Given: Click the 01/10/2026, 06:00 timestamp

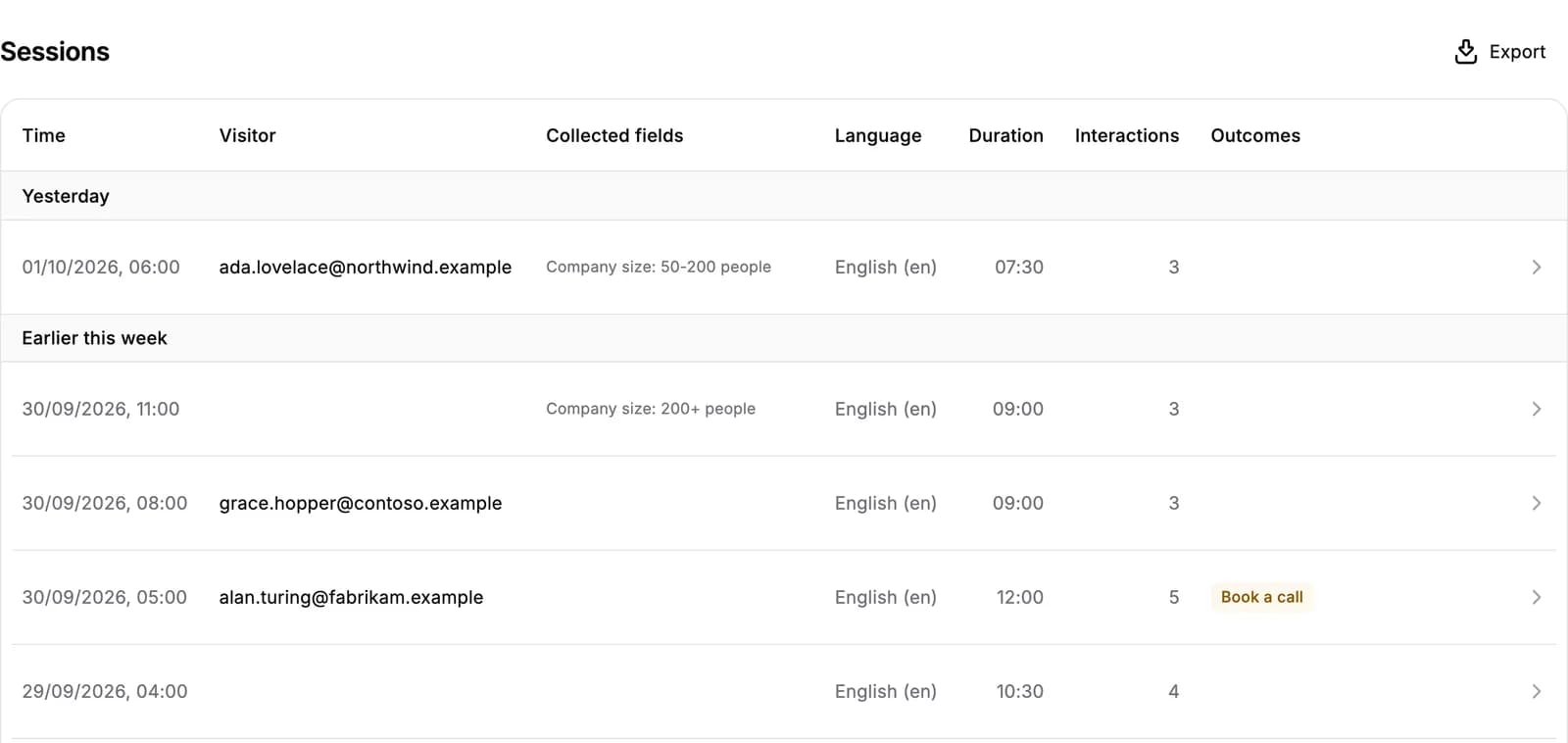Looking at the screenshot, I should (x=101, y=267).
